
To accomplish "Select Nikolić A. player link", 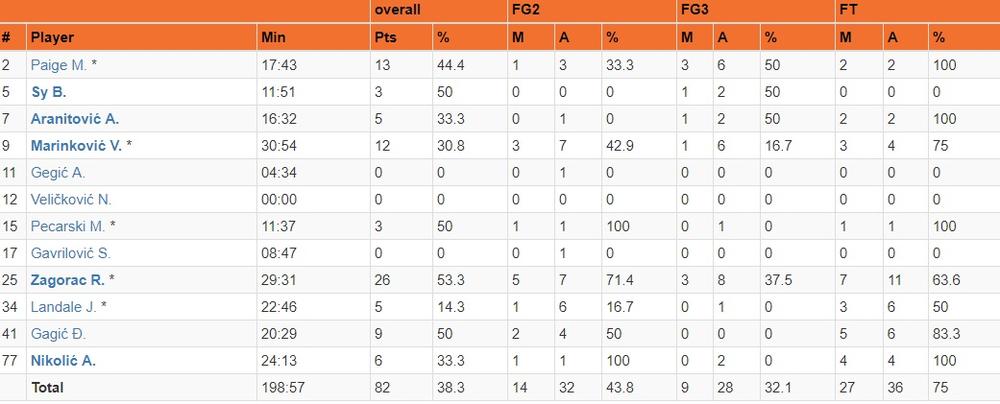I will click(64, 361).
